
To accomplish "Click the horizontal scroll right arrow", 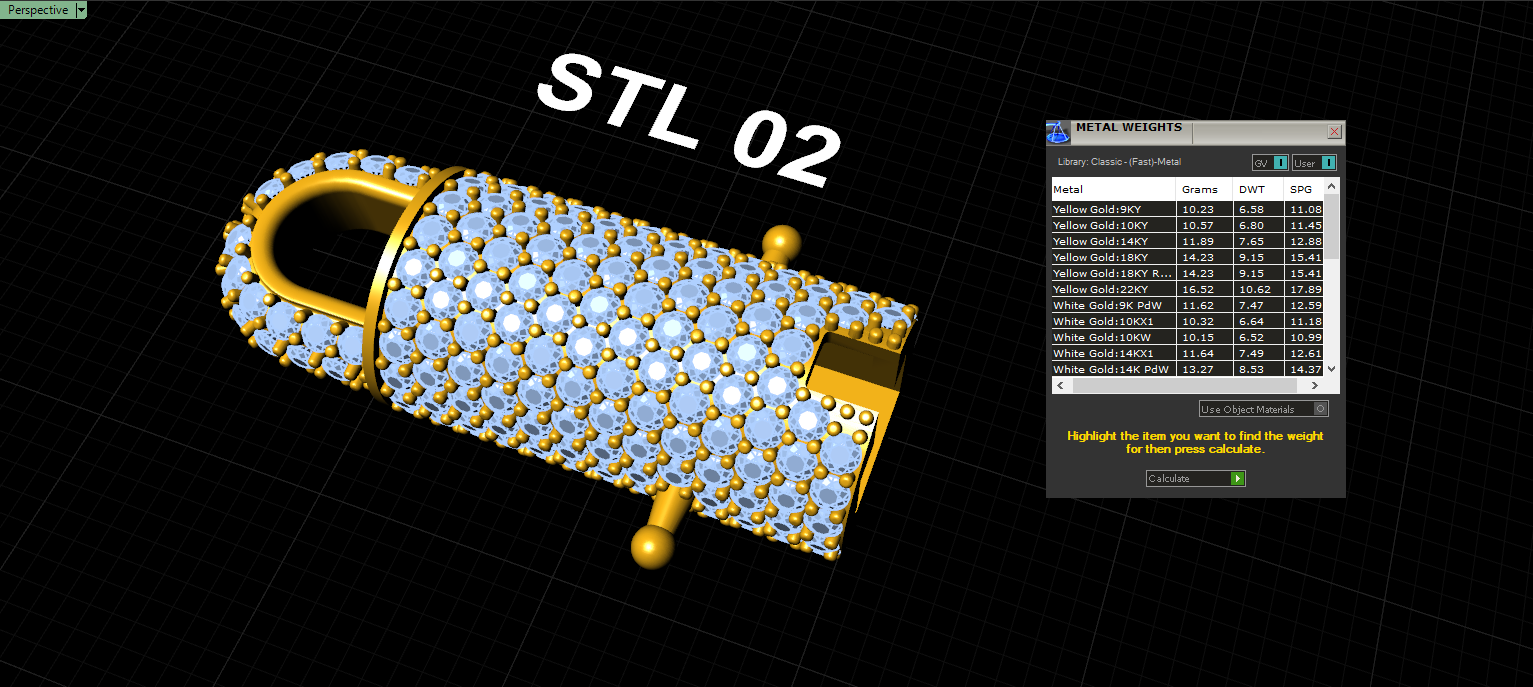I will pyautogui.click(x=1316, y=385).
